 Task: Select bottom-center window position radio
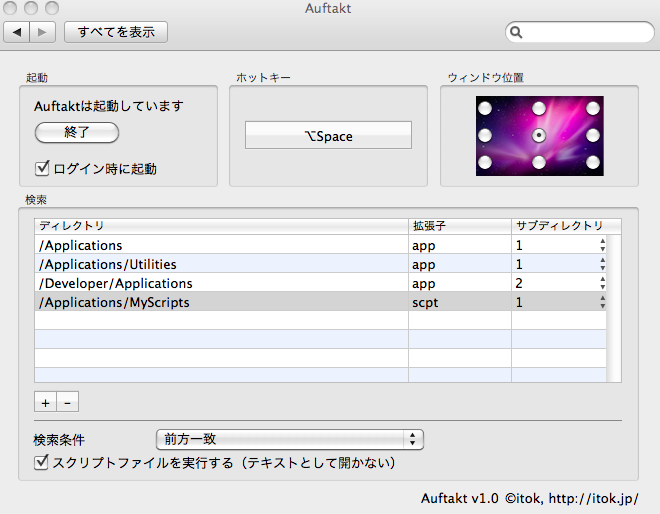pos(539,162)
